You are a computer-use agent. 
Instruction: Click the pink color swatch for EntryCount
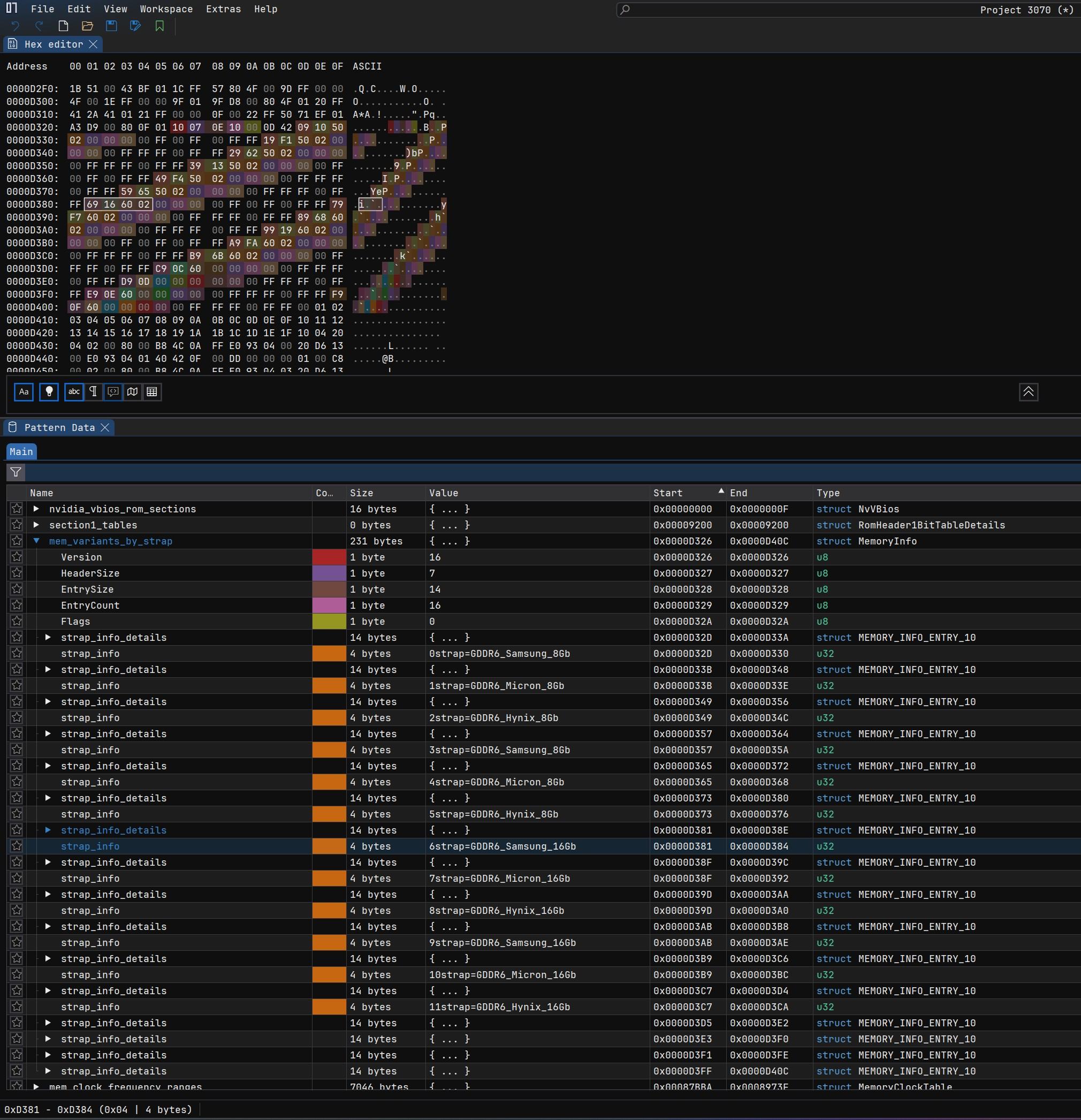329,605
